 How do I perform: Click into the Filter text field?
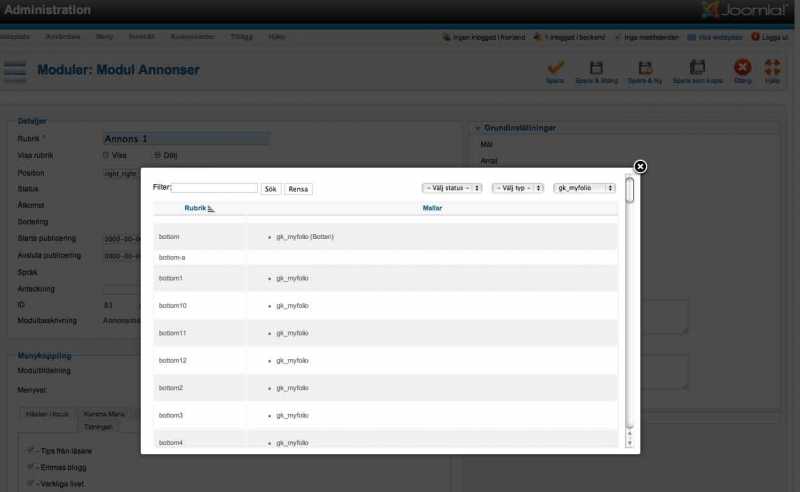pyautogui.click(x=214, y=188)
